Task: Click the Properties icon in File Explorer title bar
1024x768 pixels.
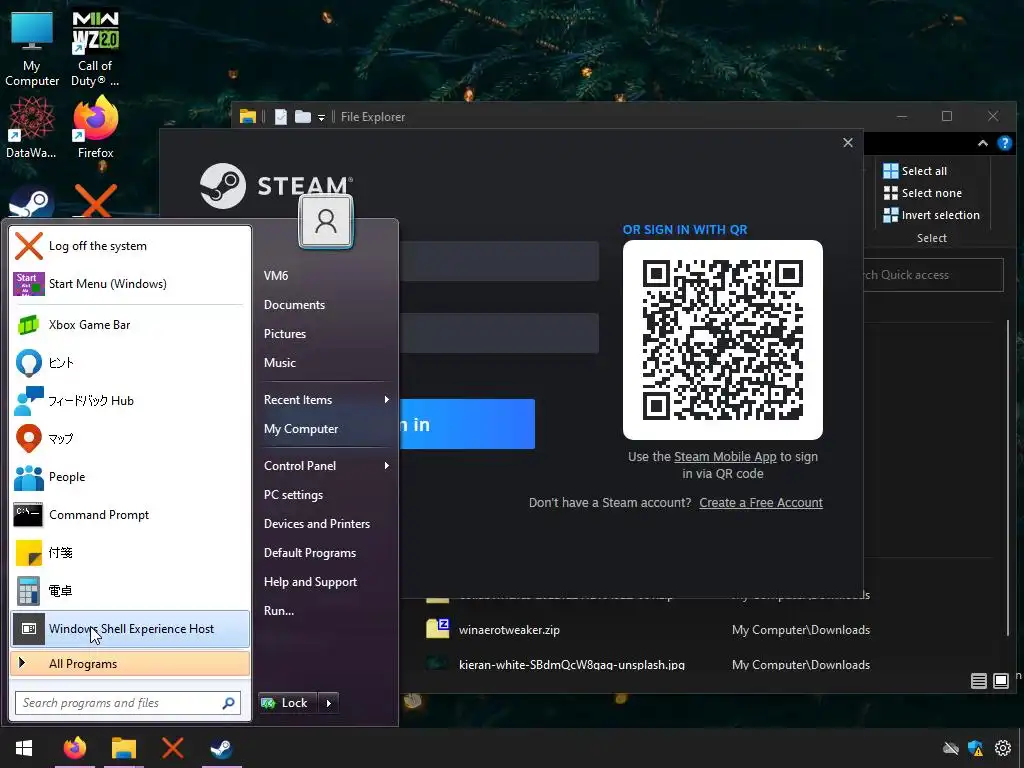Action: (x=281, y=117)
